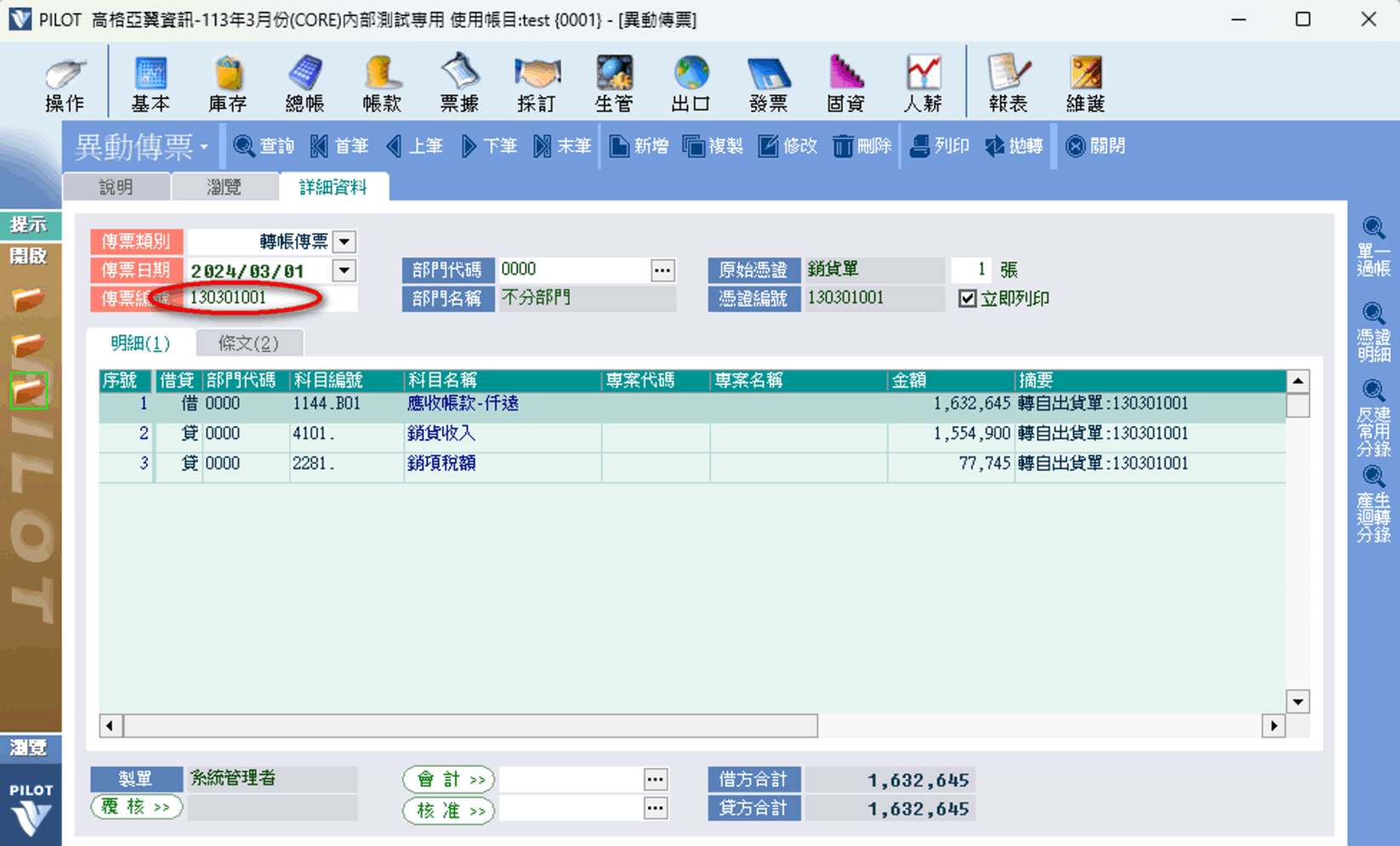Open the 異動傳票 title dropdown arrow
1400x846 pixels.
204,148
